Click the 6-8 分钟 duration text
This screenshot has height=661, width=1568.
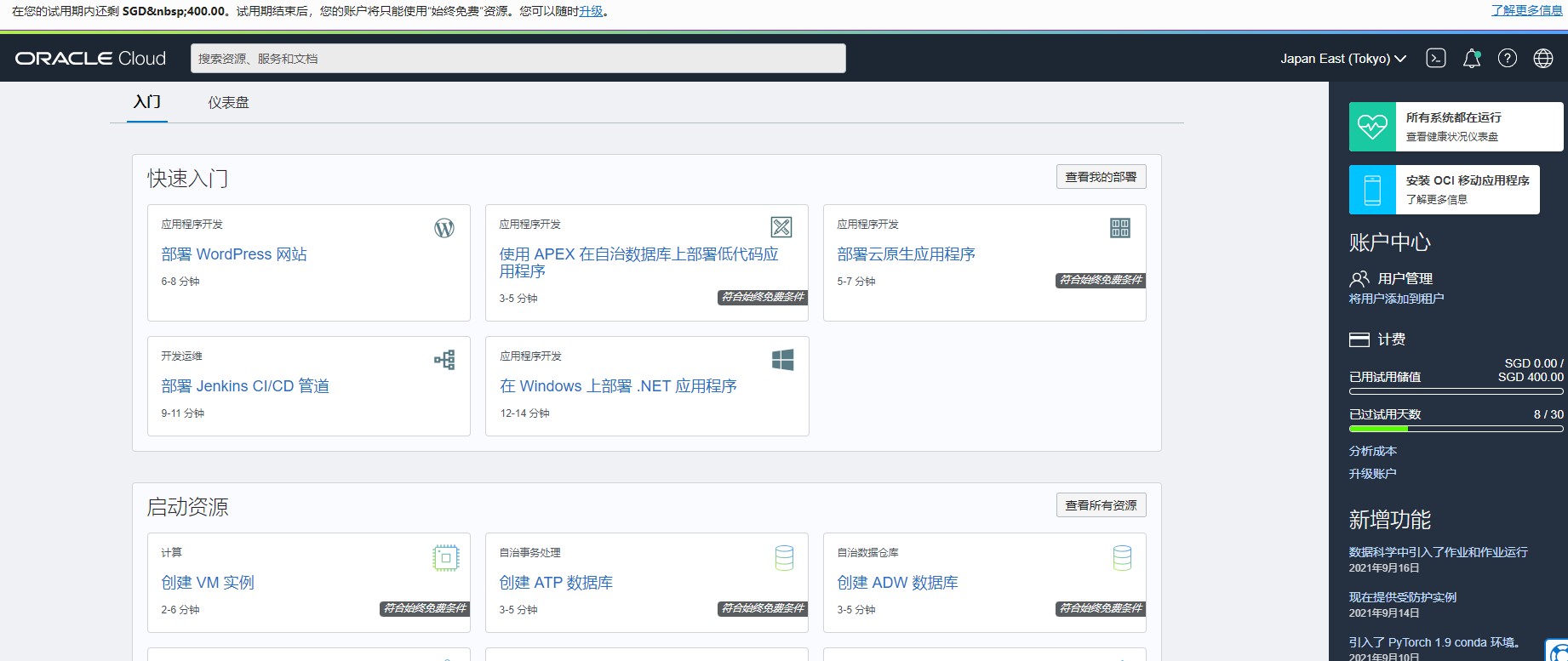tap(180, 282)
